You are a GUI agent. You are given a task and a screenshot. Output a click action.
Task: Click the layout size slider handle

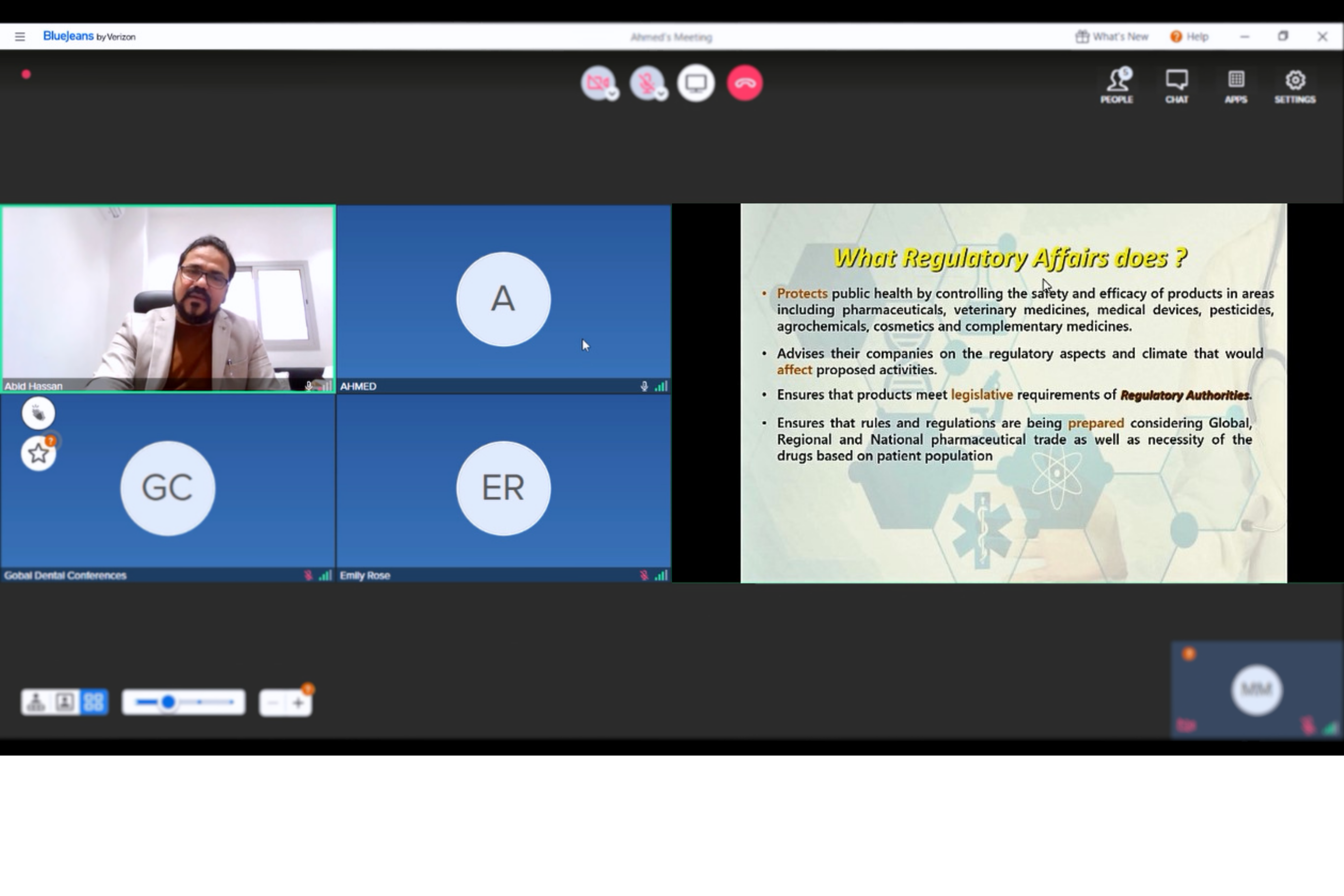(x=168, y=702)
